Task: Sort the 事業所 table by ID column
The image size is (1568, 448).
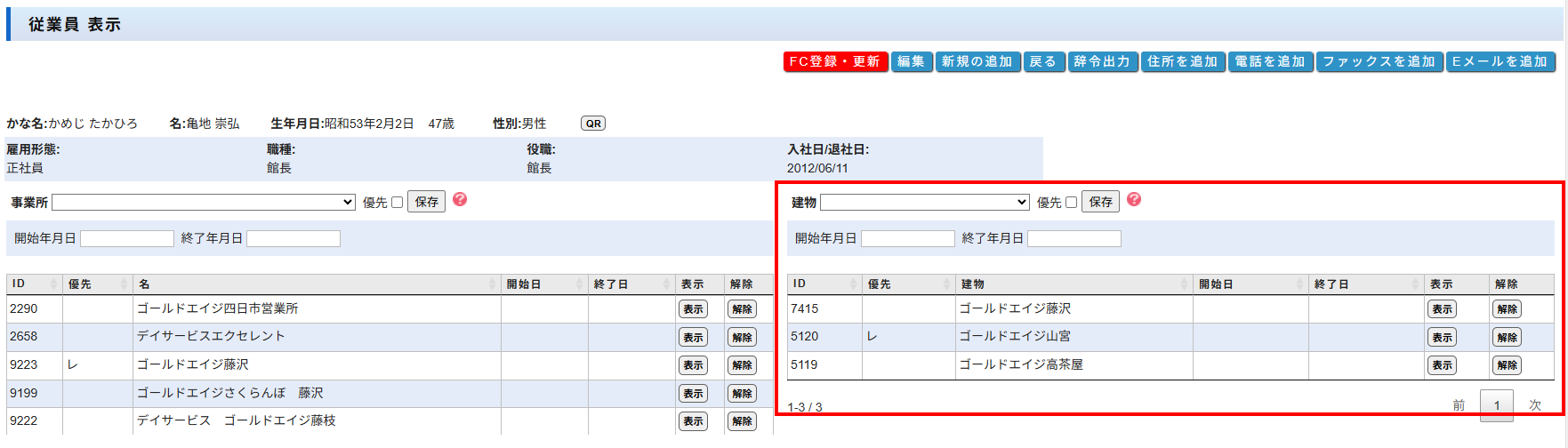Action: tap(34, 284)
